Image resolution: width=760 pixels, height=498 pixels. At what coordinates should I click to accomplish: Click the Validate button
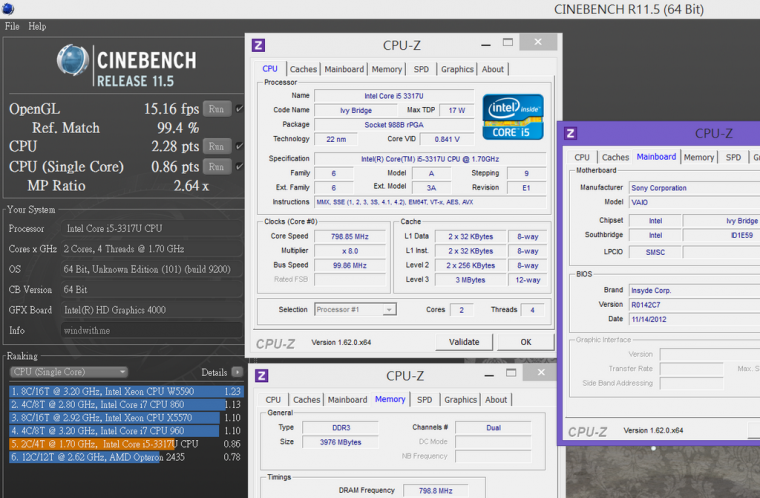(x=463, y=342)
